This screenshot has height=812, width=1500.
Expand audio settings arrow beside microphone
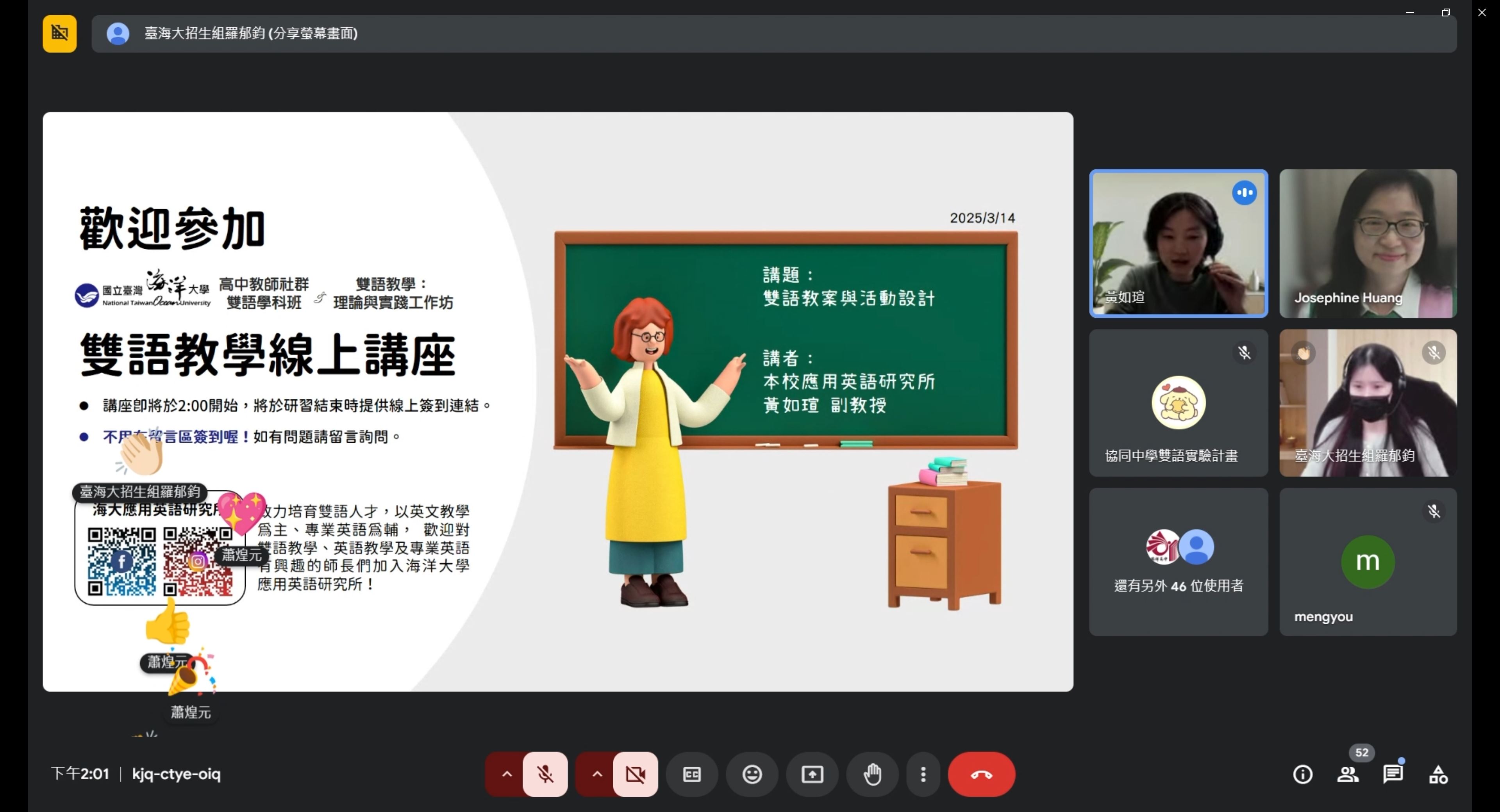507,774
